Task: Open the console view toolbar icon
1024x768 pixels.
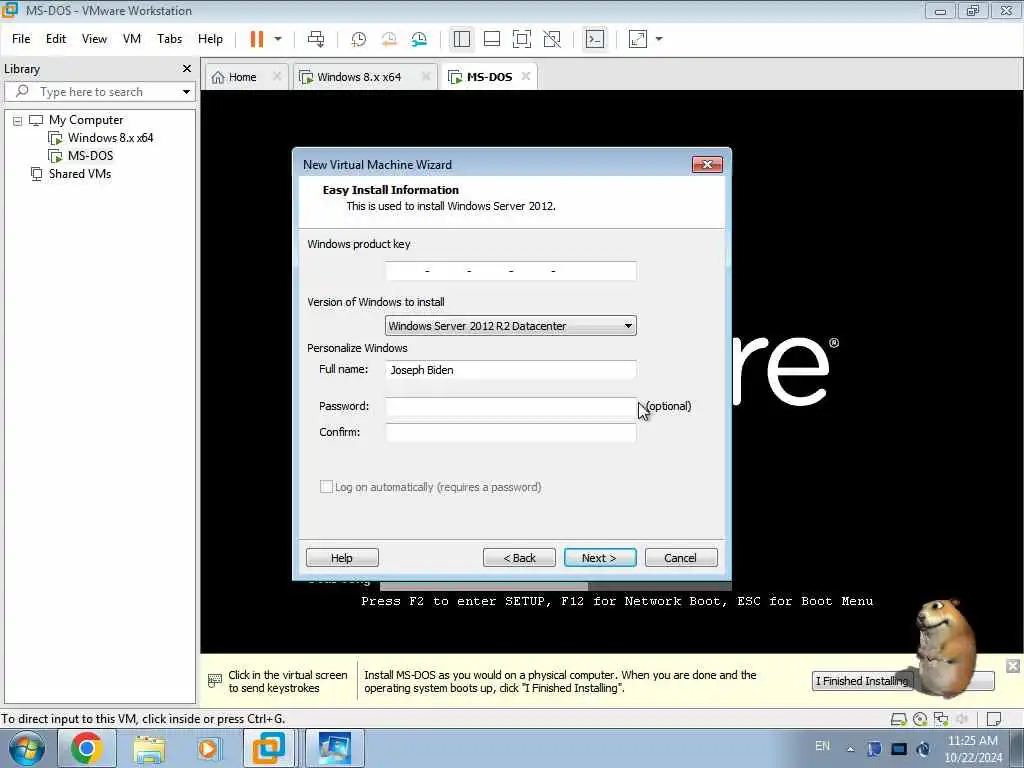Action: point(594,39)
